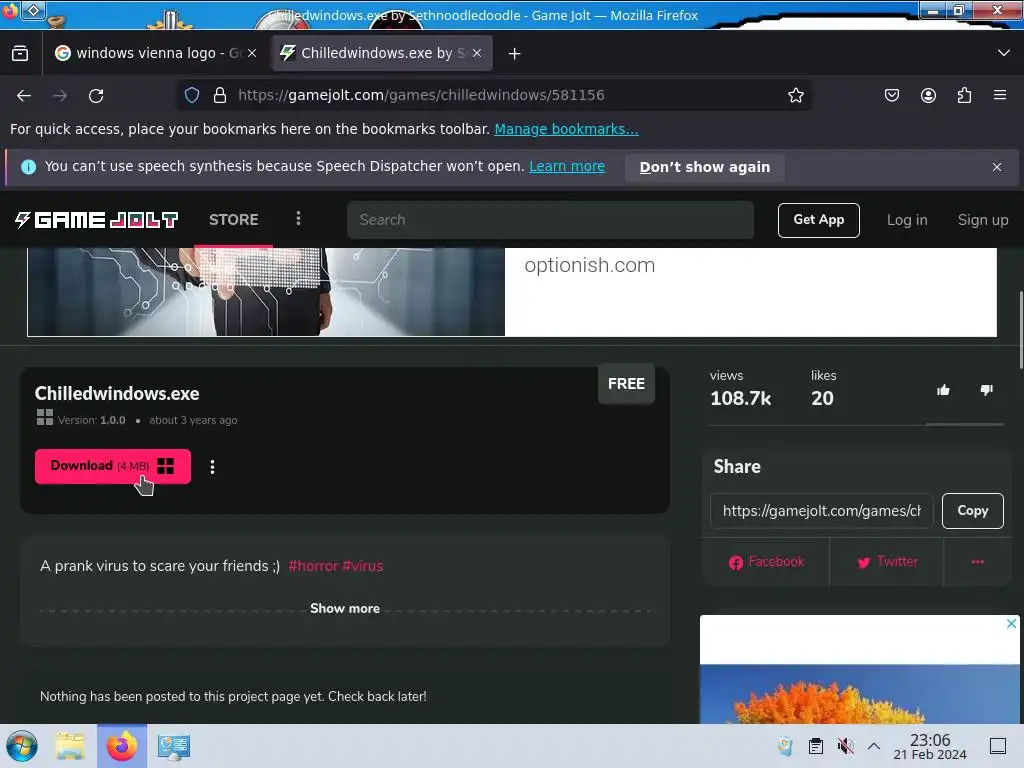Click the Don't show again button

[705, 167]
